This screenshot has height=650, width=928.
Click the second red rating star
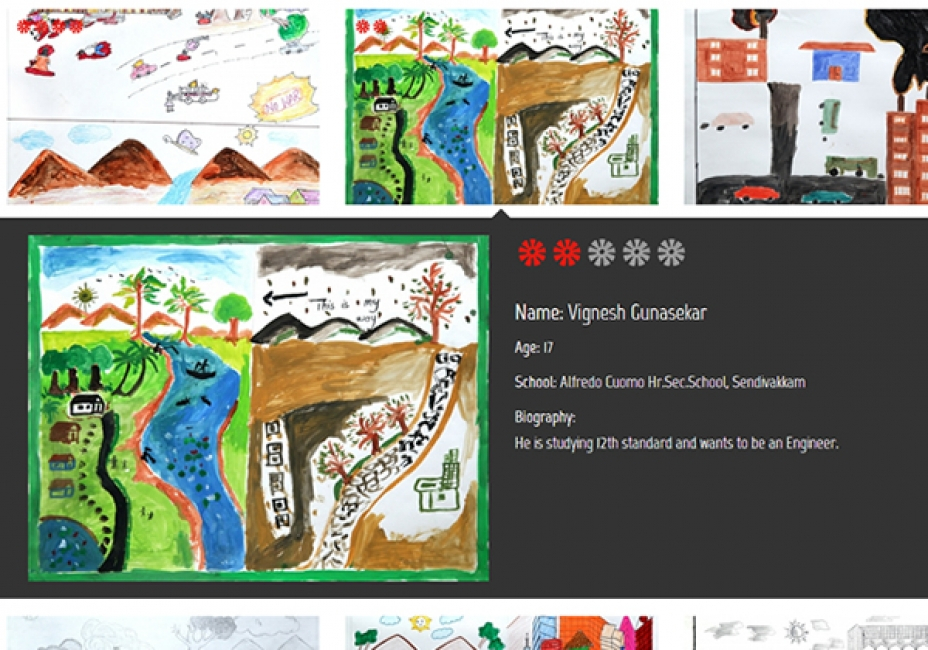(566, 253)
